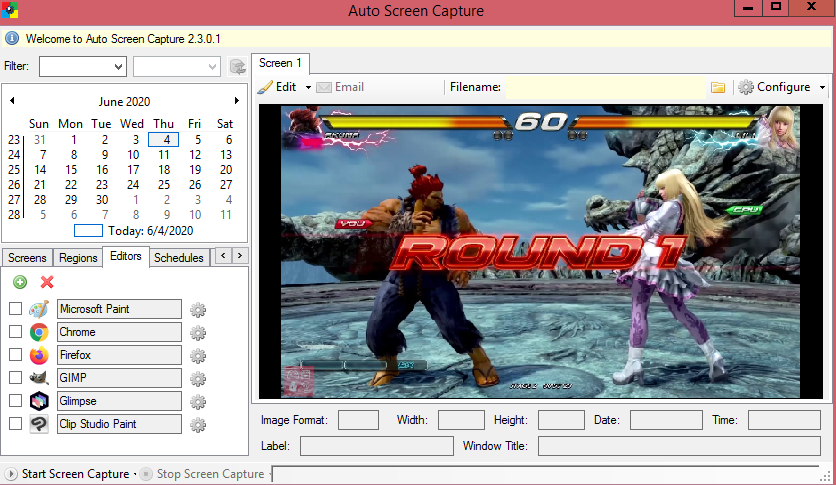
Task: Click the Configure gear button
Action: [775, 87]
